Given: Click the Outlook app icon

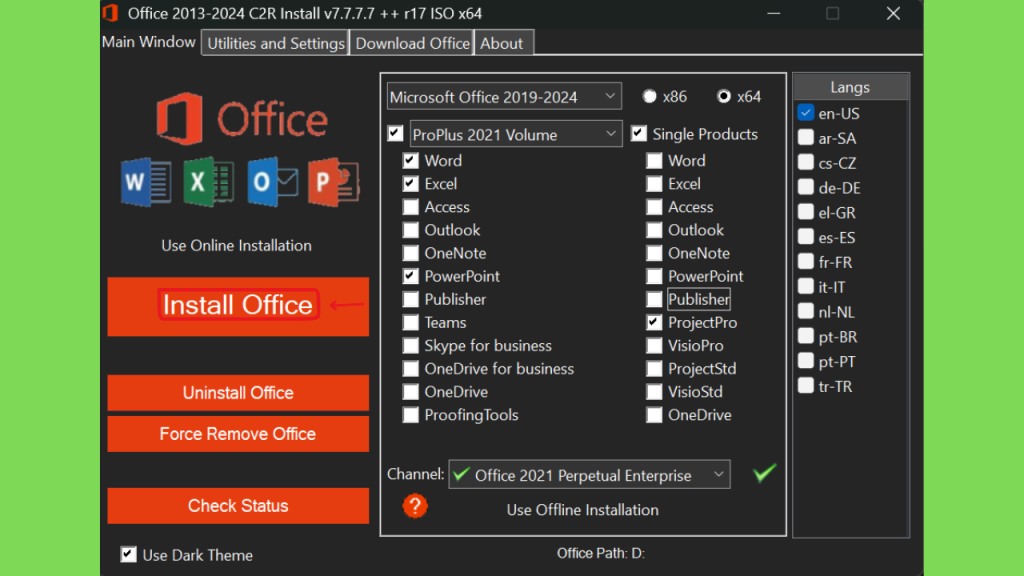Looking at the screenshot, I should 272,182.
